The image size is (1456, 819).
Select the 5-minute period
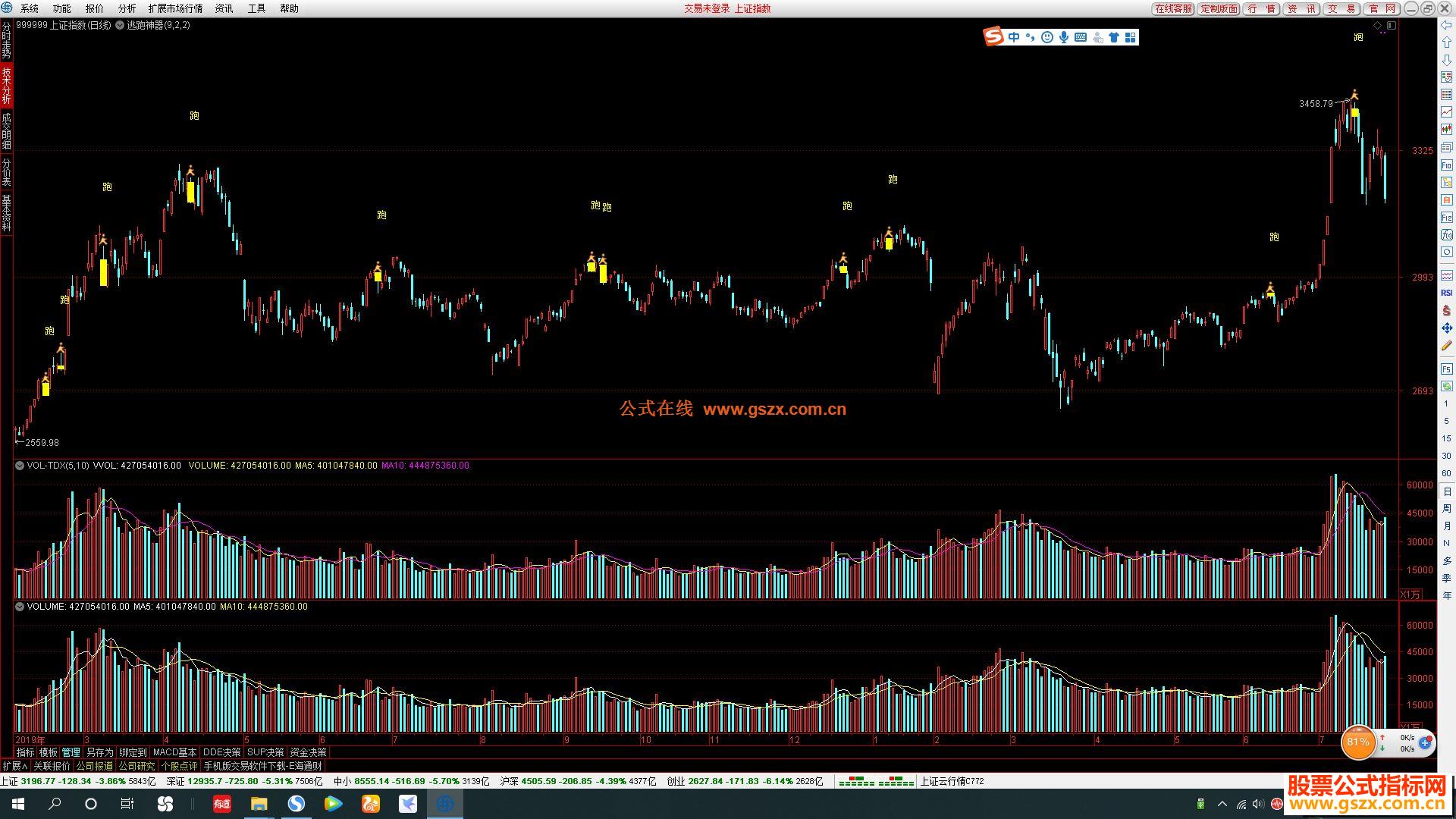pos(1446,421)
